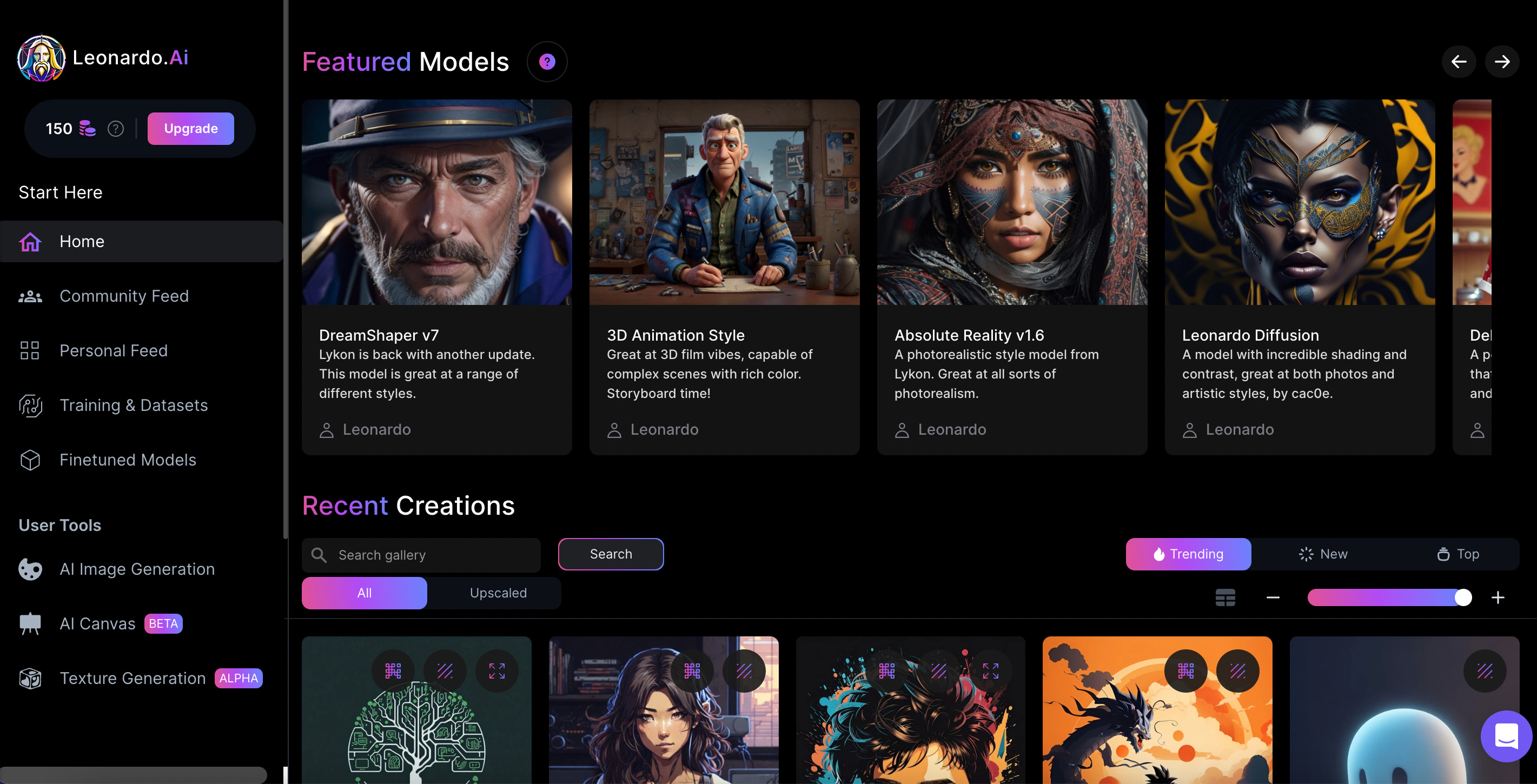Click the AI Canvas easel icon
Screen dimensions: 1537x784
tap(30, 624)
